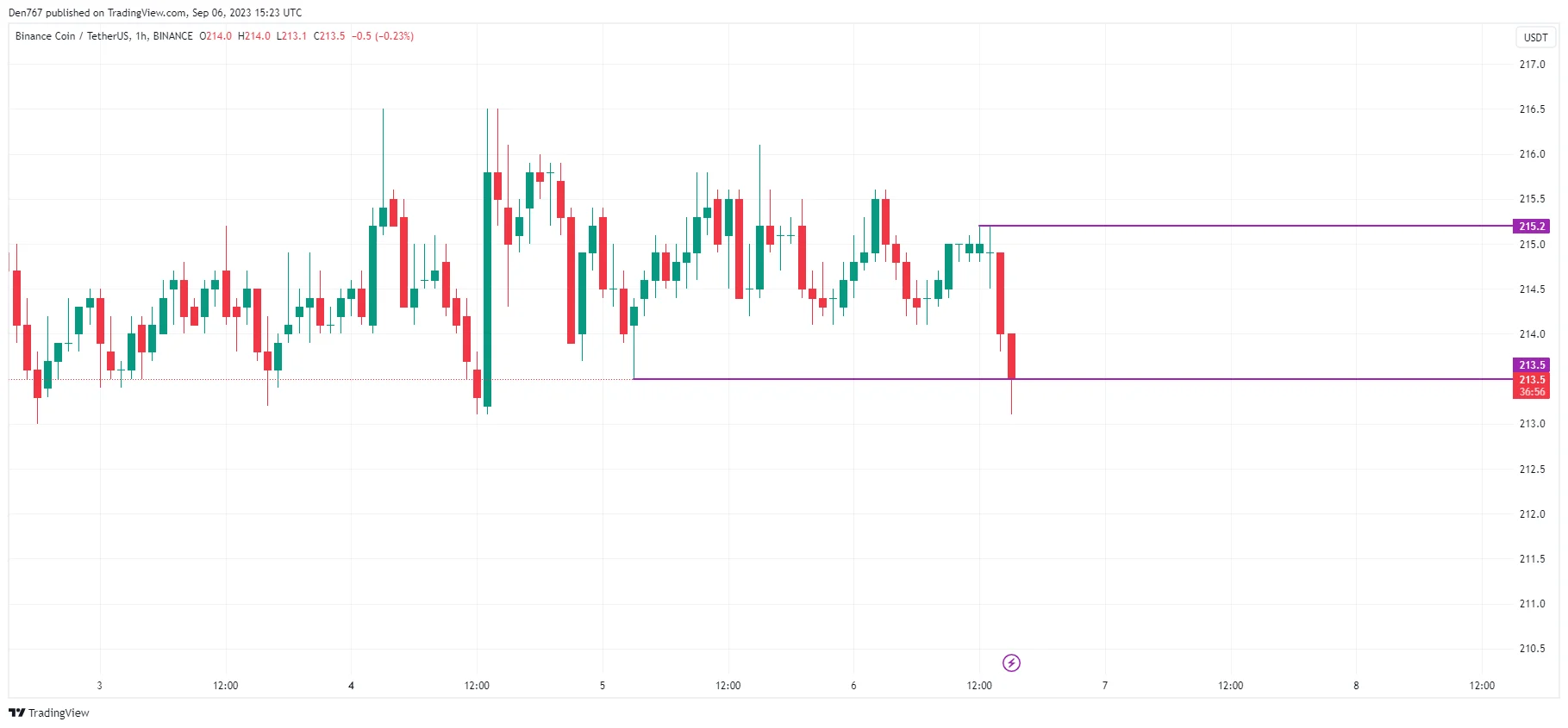Open the USDT currency selector
This screenshot has width=1568, height=728.
pyautogui.click(x=1535, y=37)
